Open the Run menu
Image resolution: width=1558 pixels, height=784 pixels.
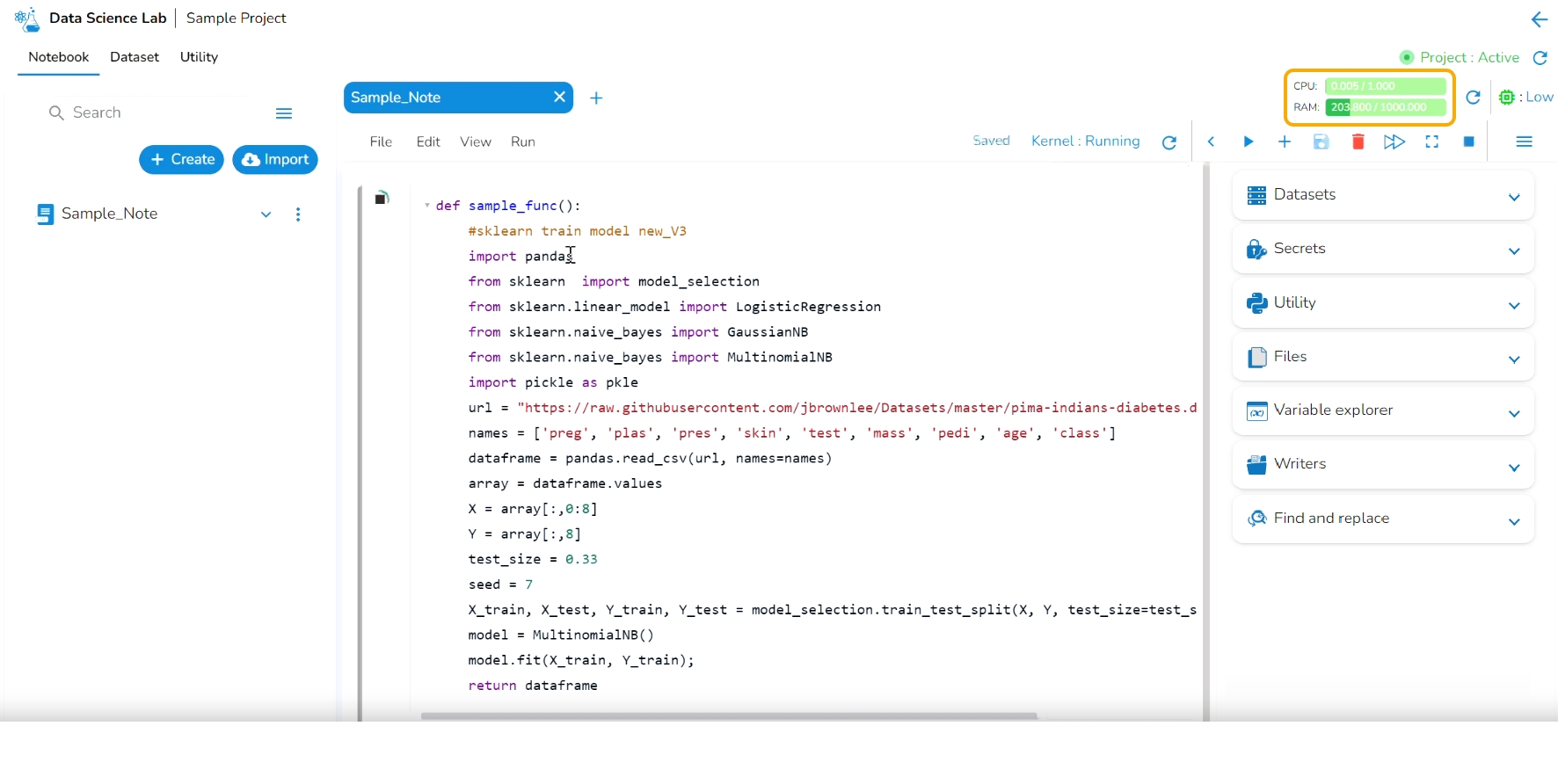click(522, 142)
